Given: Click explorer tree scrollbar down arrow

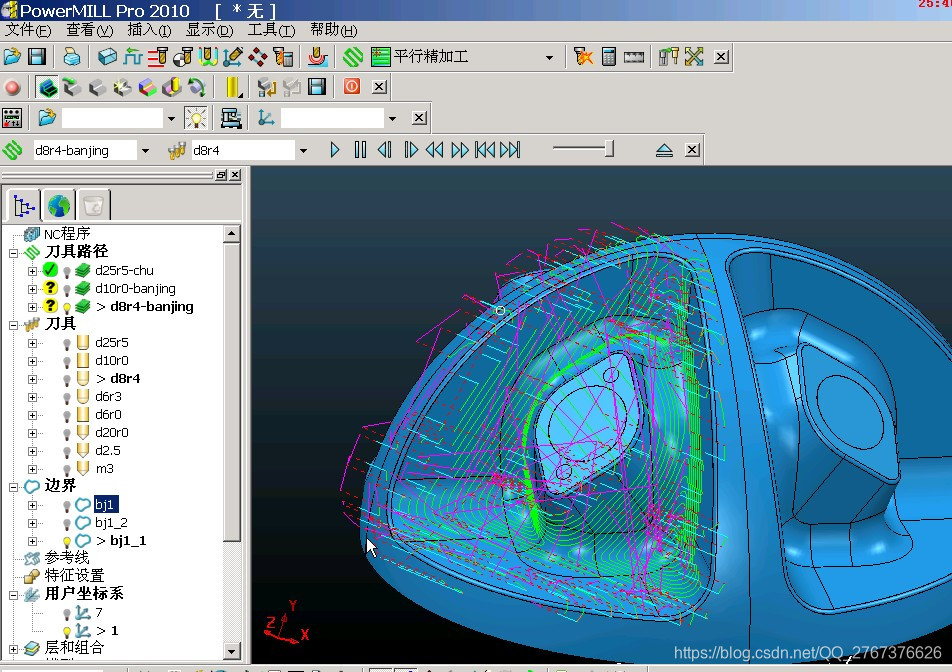Looking at the screenshot, I should [231, 652].
